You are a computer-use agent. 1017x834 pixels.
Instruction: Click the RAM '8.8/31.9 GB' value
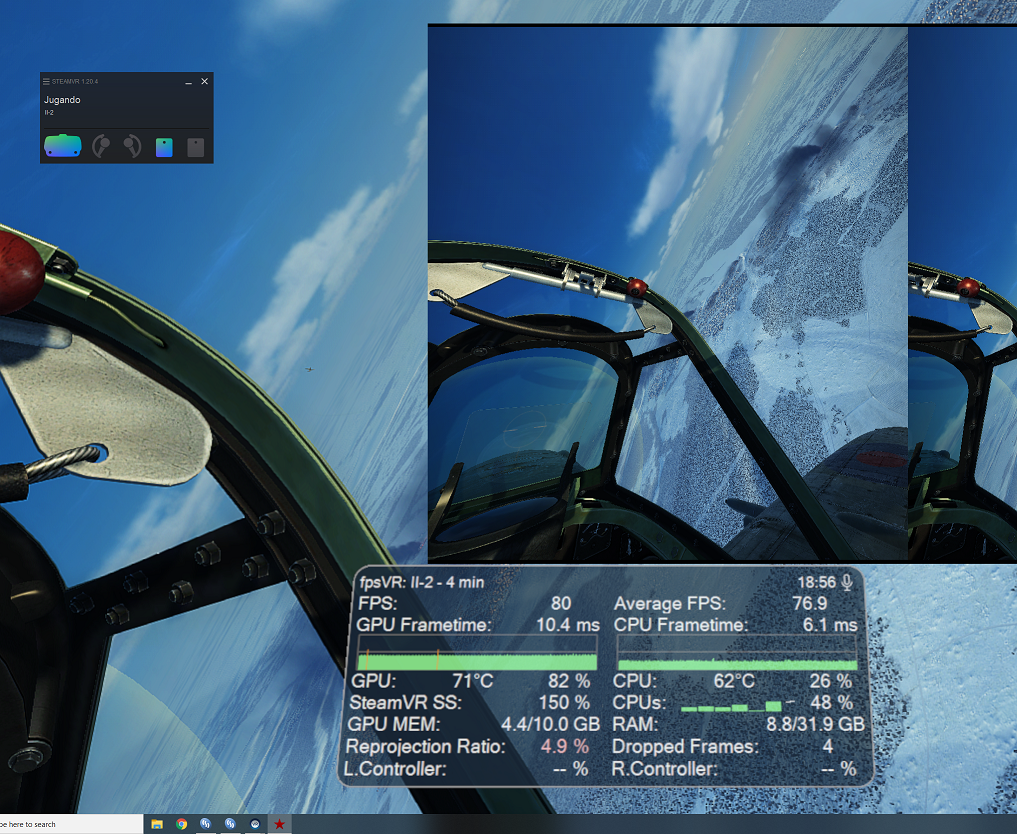click(x=815, y=724)
